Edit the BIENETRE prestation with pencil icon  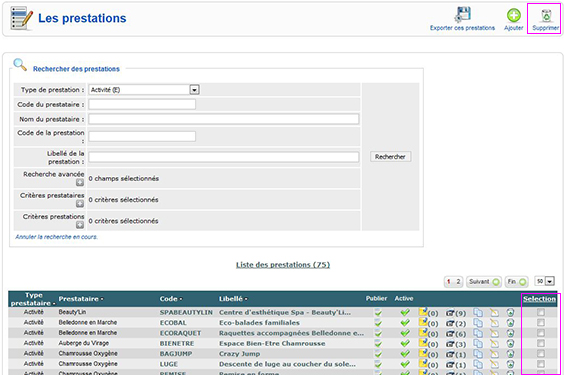pos(495,344)
